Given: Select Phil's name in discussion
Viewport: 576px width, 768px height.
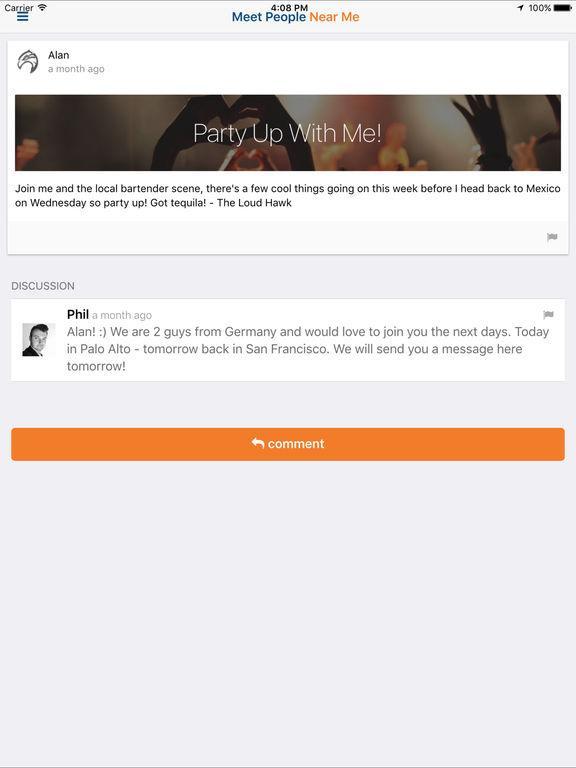Looking at the screenshot, I should coord(78,314).
